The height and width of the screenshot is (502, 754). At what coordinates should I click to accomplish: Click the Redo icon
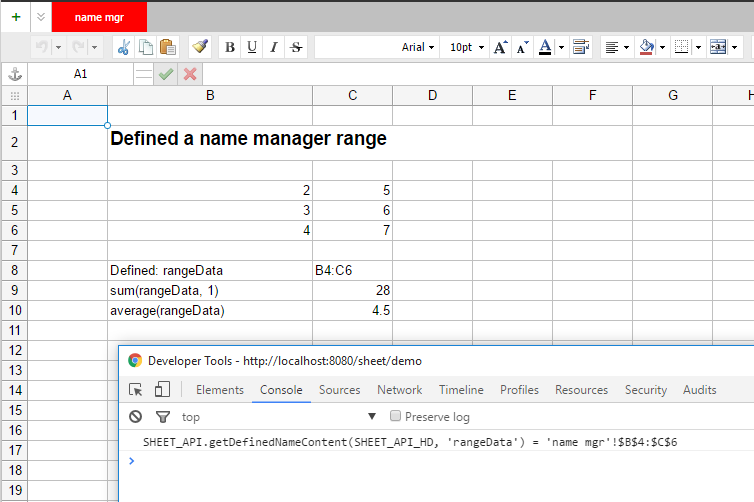tap(78, 47)
